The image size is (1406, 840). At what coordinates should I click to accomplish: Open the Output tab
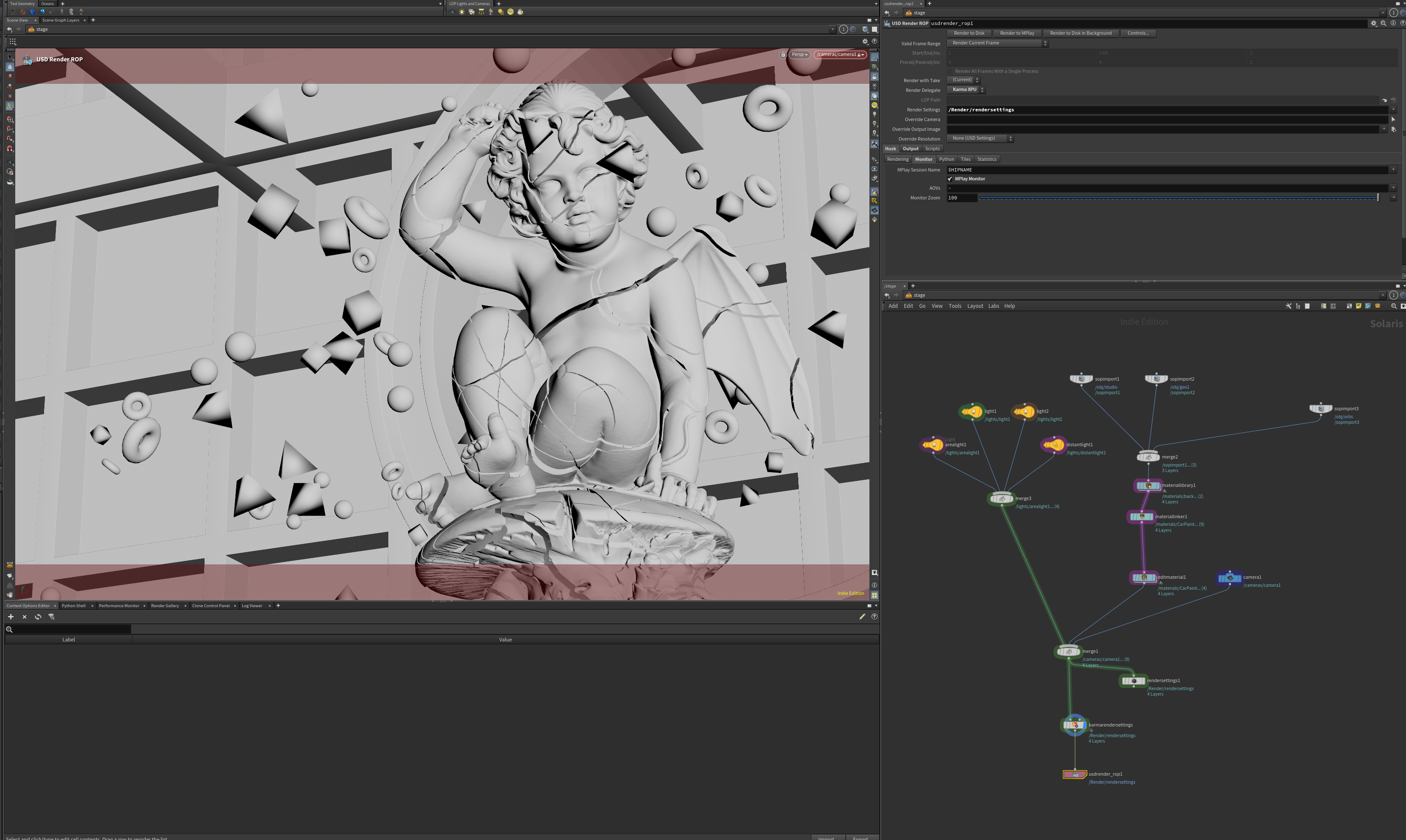click(911, 149)
